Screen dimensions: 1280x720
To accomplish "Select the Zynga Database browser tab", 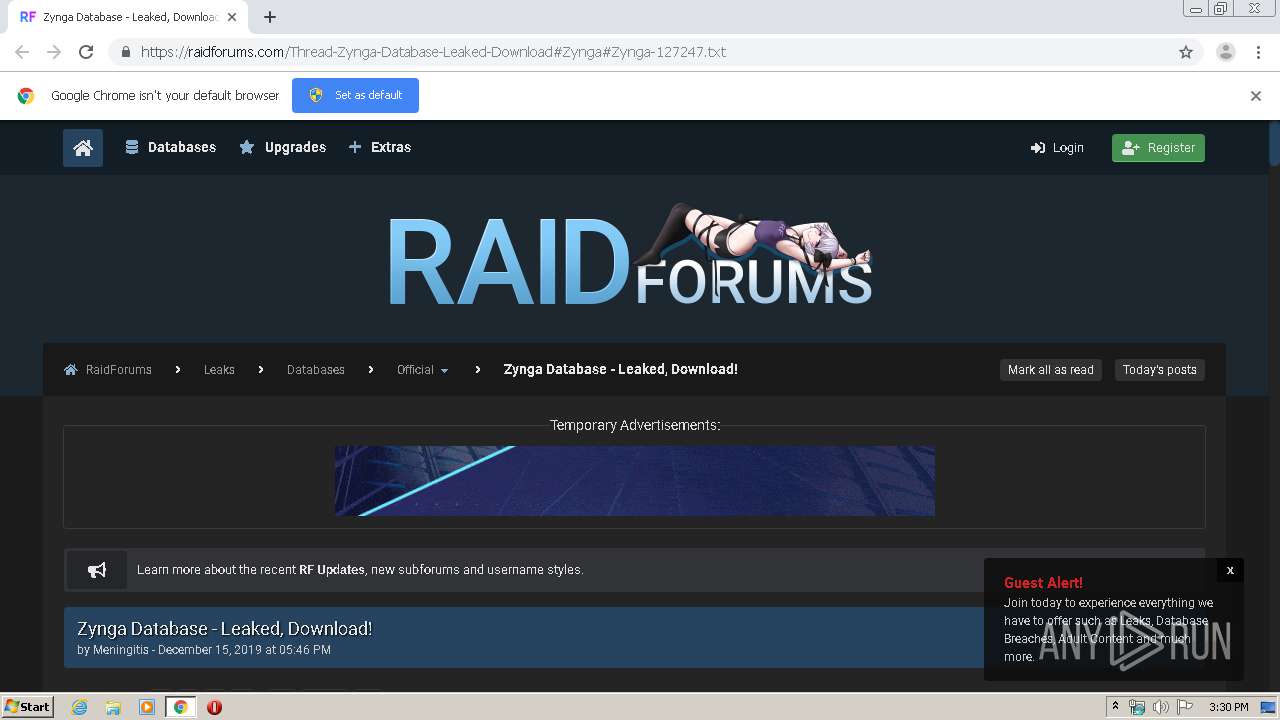I will click(x=128, y=17).
